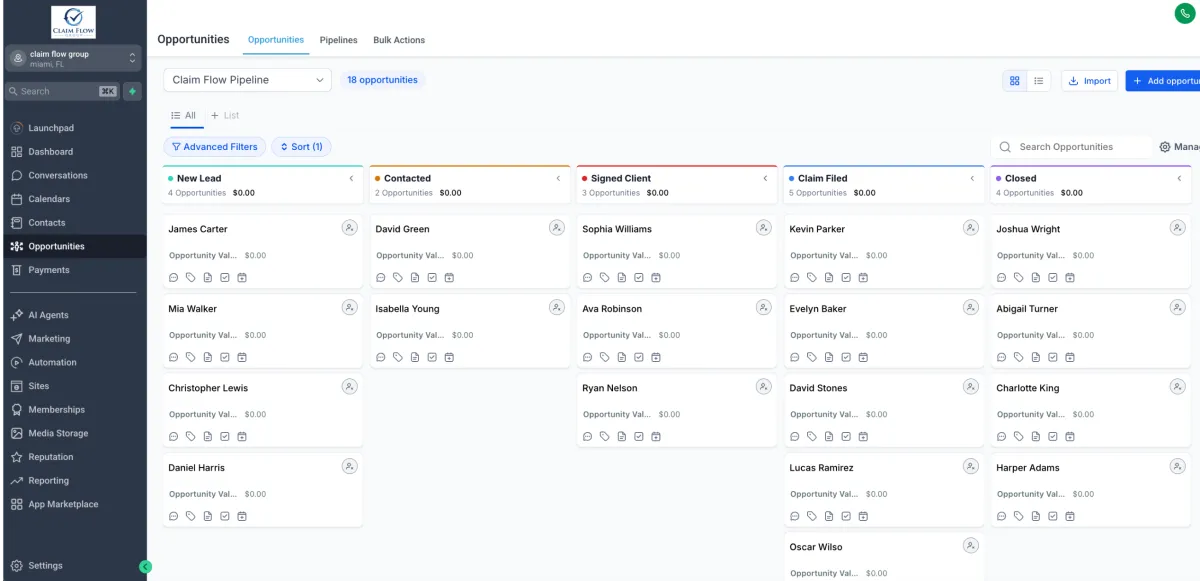Image resolution: width=1200 pixels, height=581 pixels.
Task: Click Sophia Williams' assign-user icon
Action: coord(764,228)
